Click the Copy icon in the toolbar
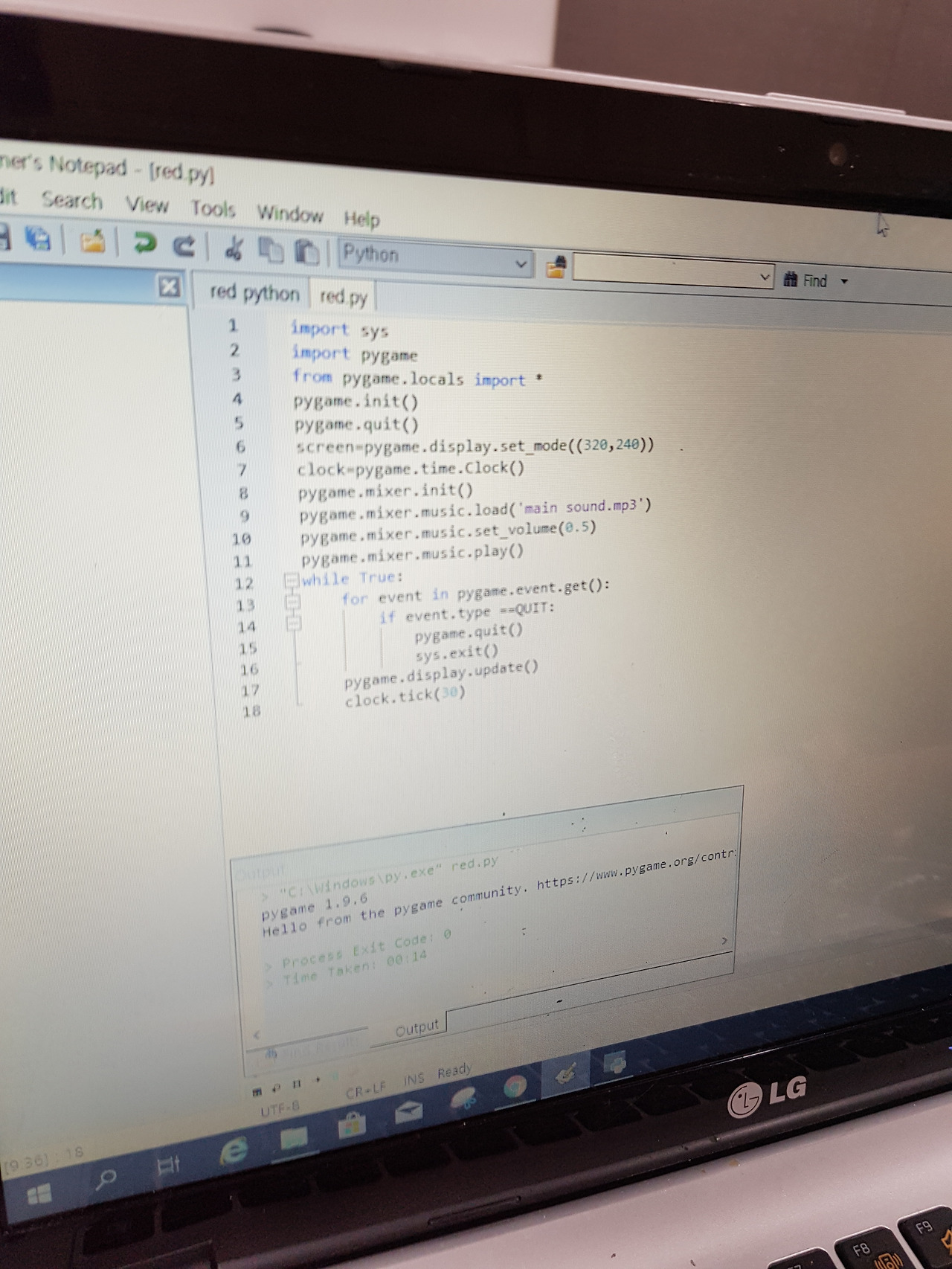Screen dimensions: 952x1269 (x=271, y=250)
